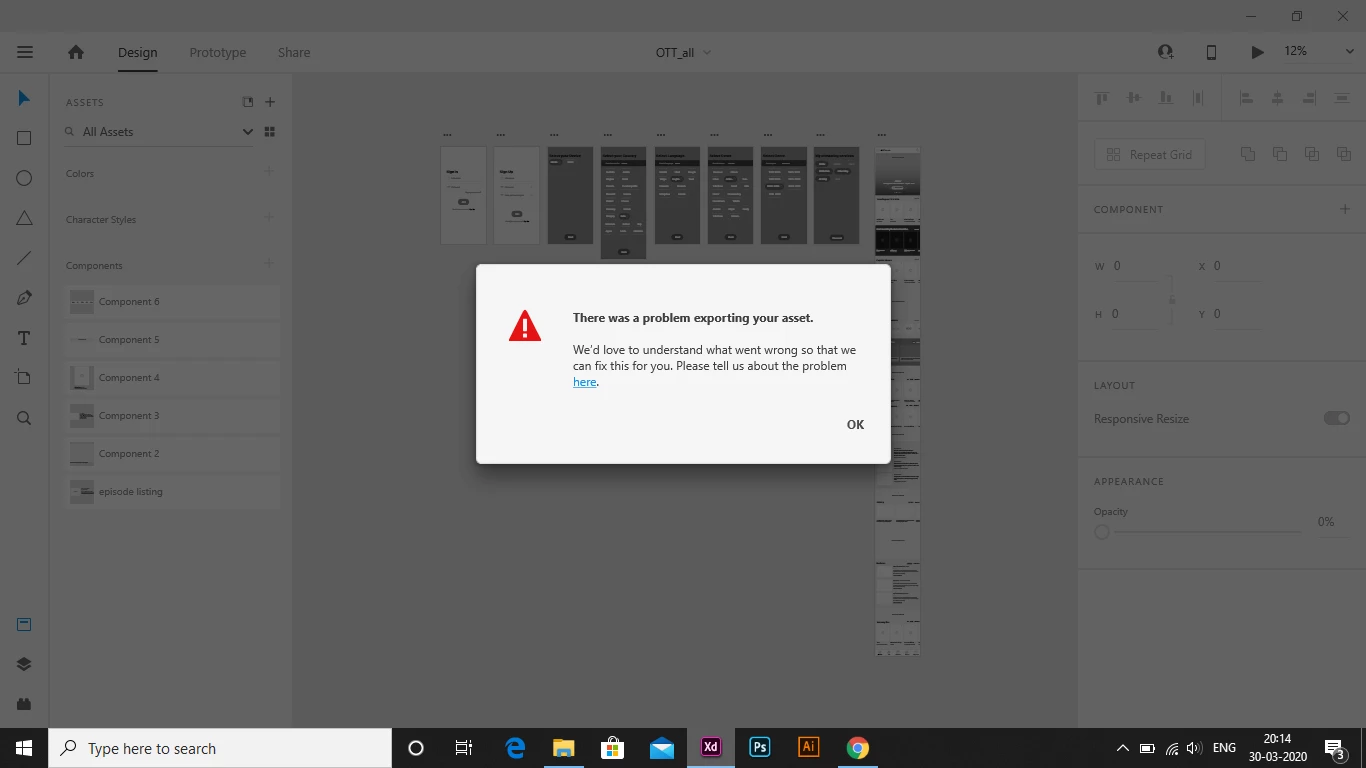This screenshot has height=768, width=1366.
Task: Select the Pen tool
Action: 24,298
